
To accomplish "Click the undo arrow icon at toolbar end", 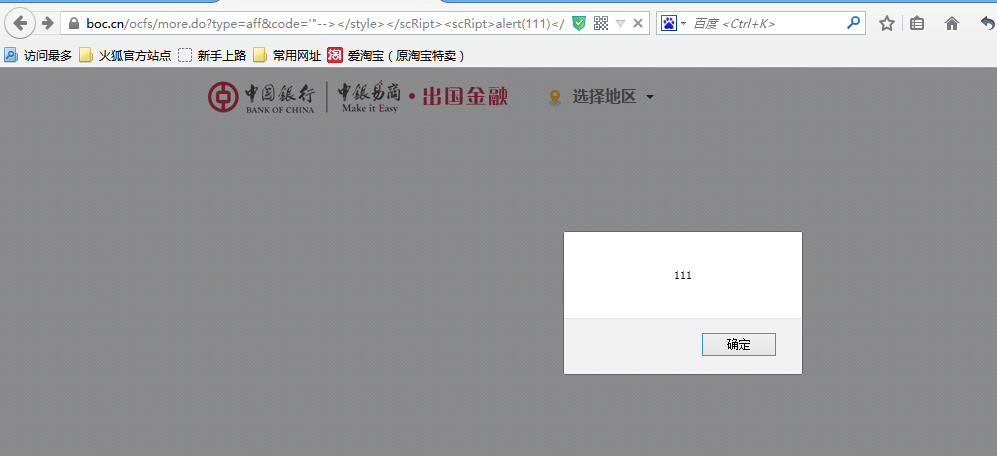I will click(x=987, y=24).
